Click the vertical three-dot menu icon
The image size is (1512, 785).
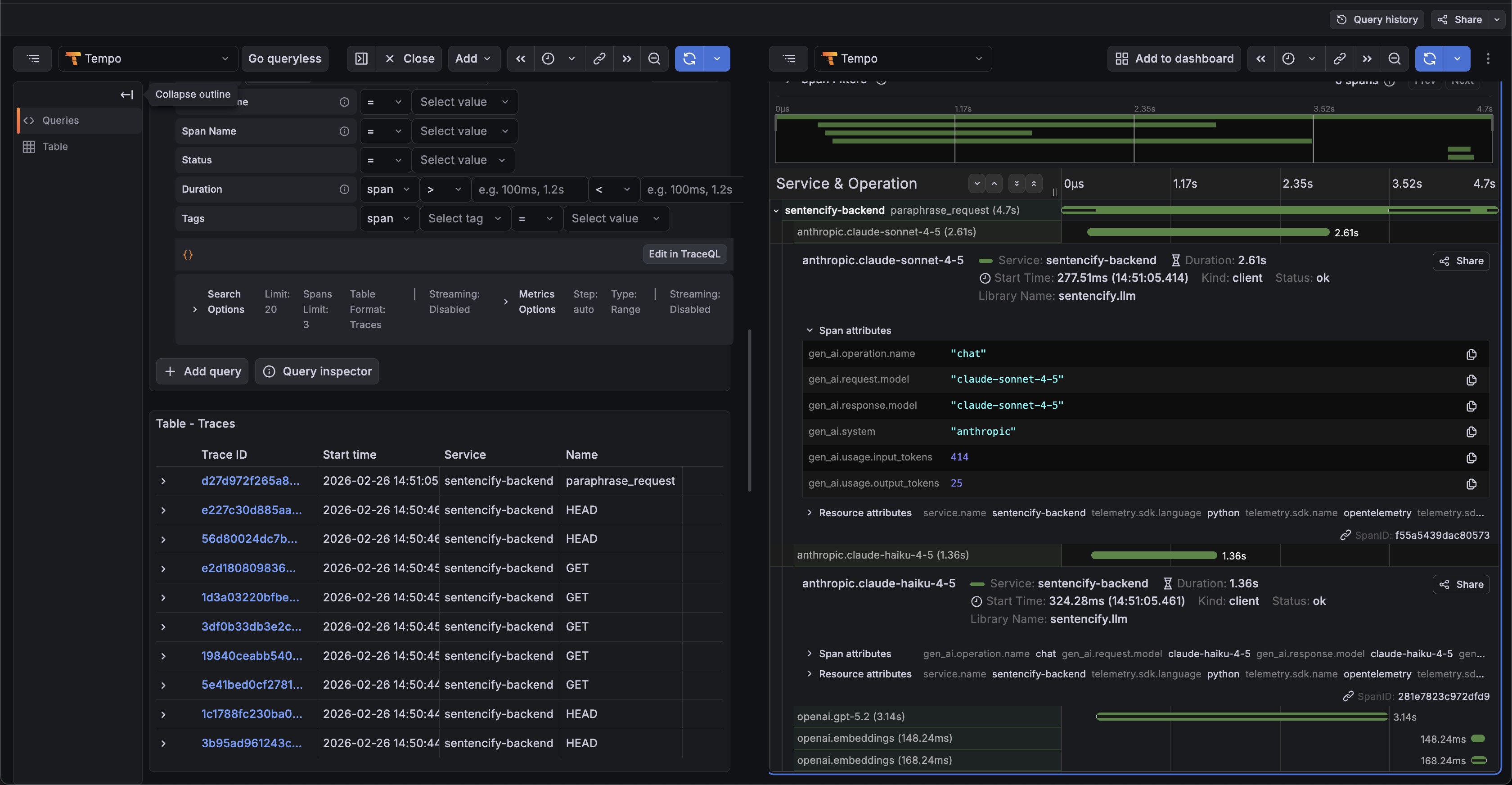[1487, 59]
